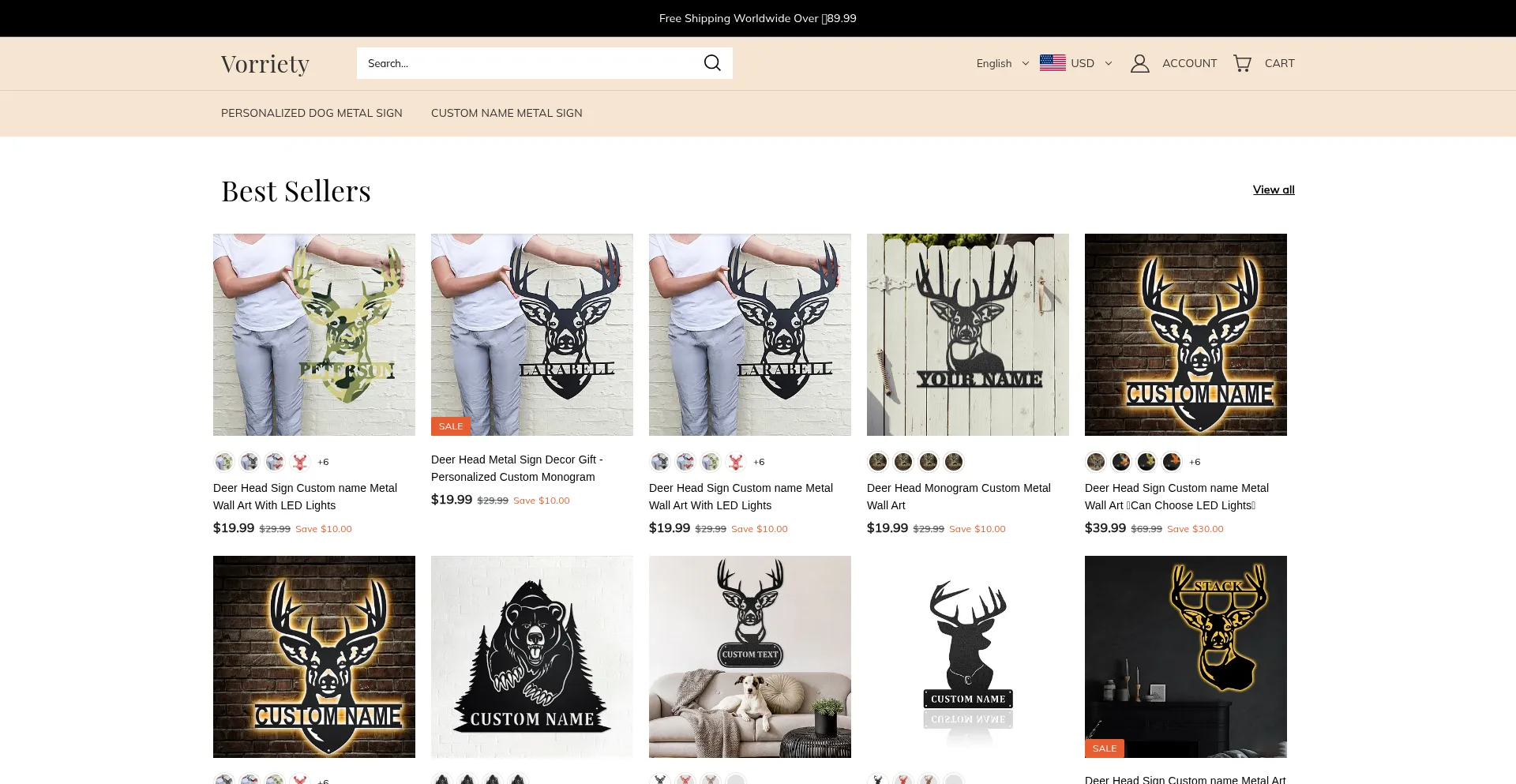Show +6 more colors on first product
1516x784 pixels.
point(323,462)
